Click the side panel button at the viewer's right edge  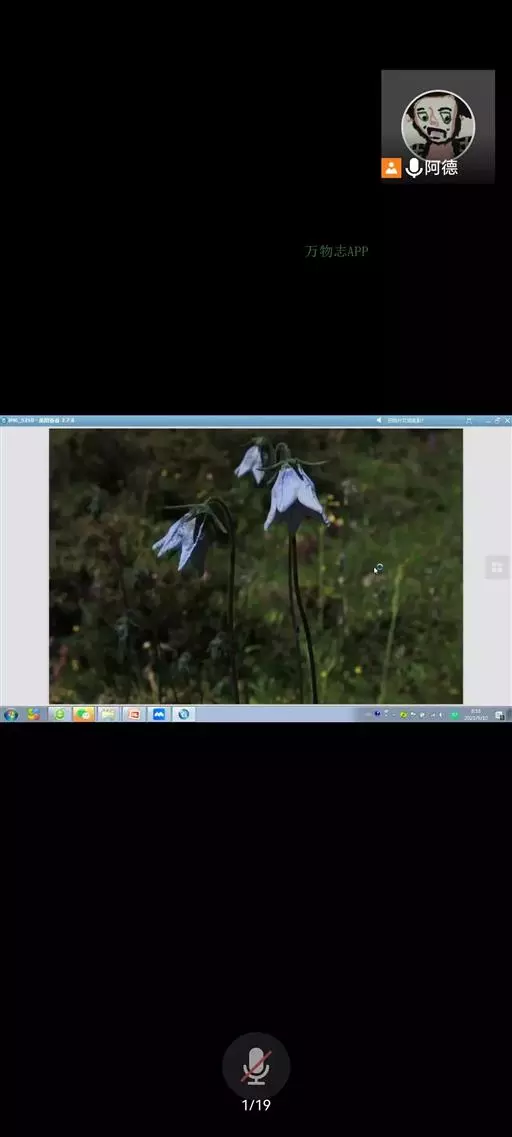(x=497, y=567)
